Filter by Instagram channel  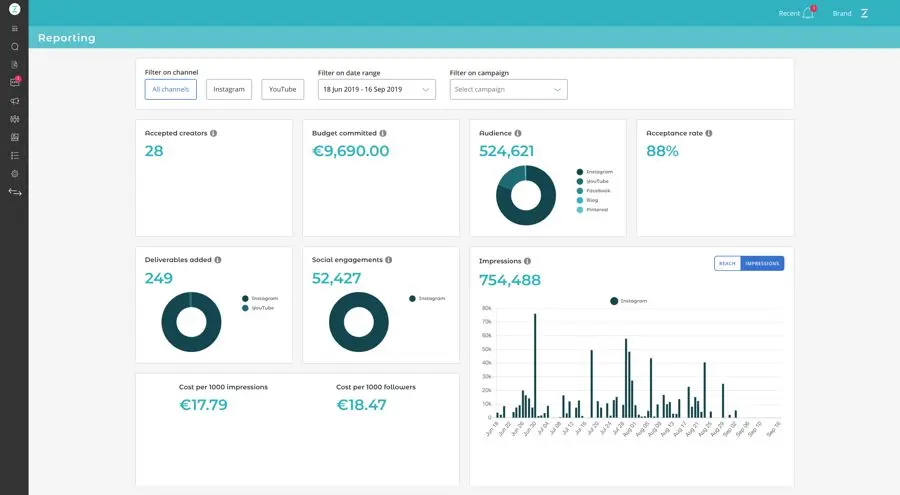tap(229, 89)
